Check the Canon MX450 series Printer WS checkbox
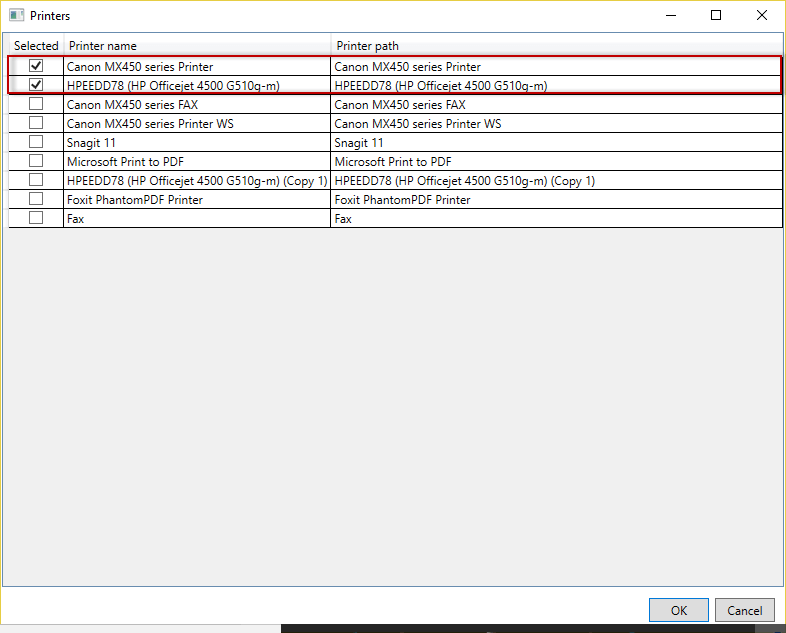The width and height of the screenshot is (786, 633). pyautogui.click(x=36, y=123)
